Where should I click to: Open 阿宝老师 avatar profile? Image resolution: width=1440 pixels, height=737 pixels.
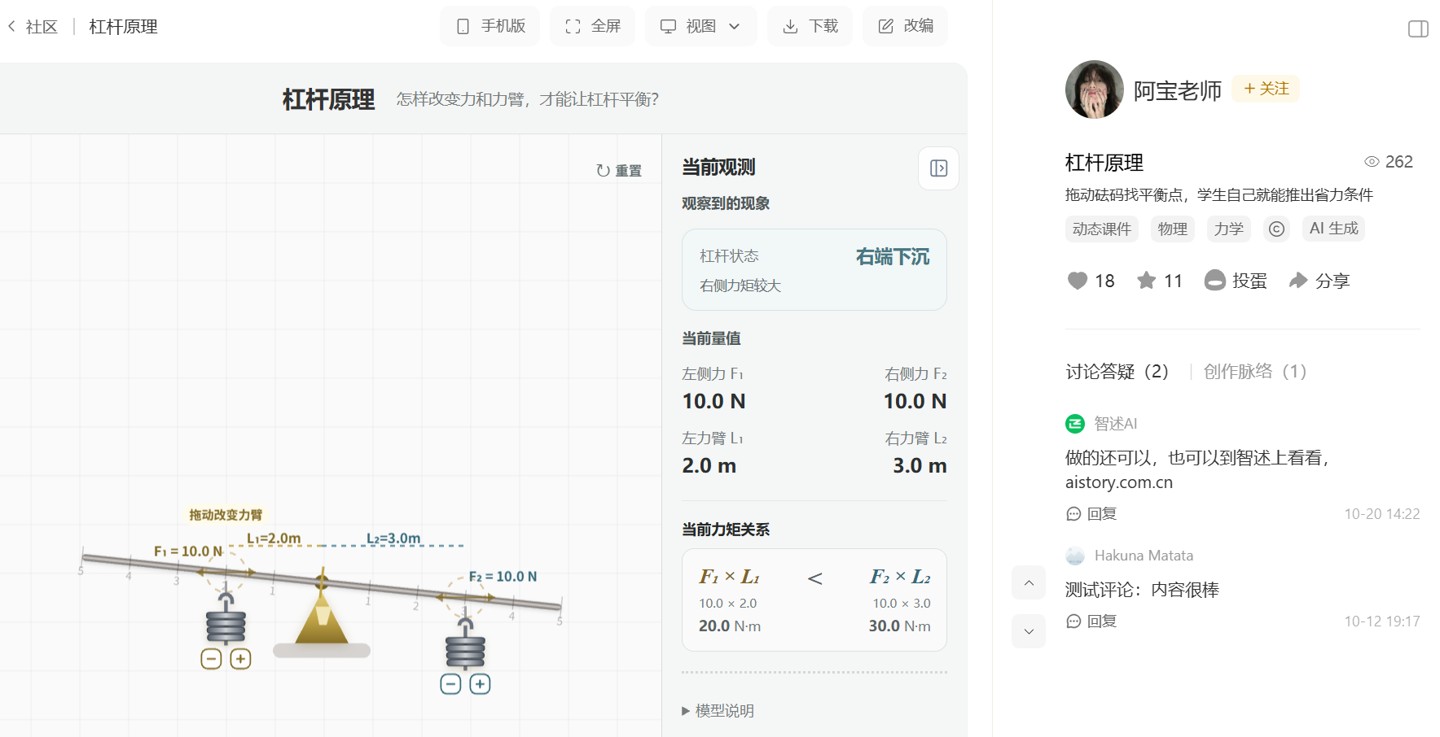click(x=1094, y=89)
